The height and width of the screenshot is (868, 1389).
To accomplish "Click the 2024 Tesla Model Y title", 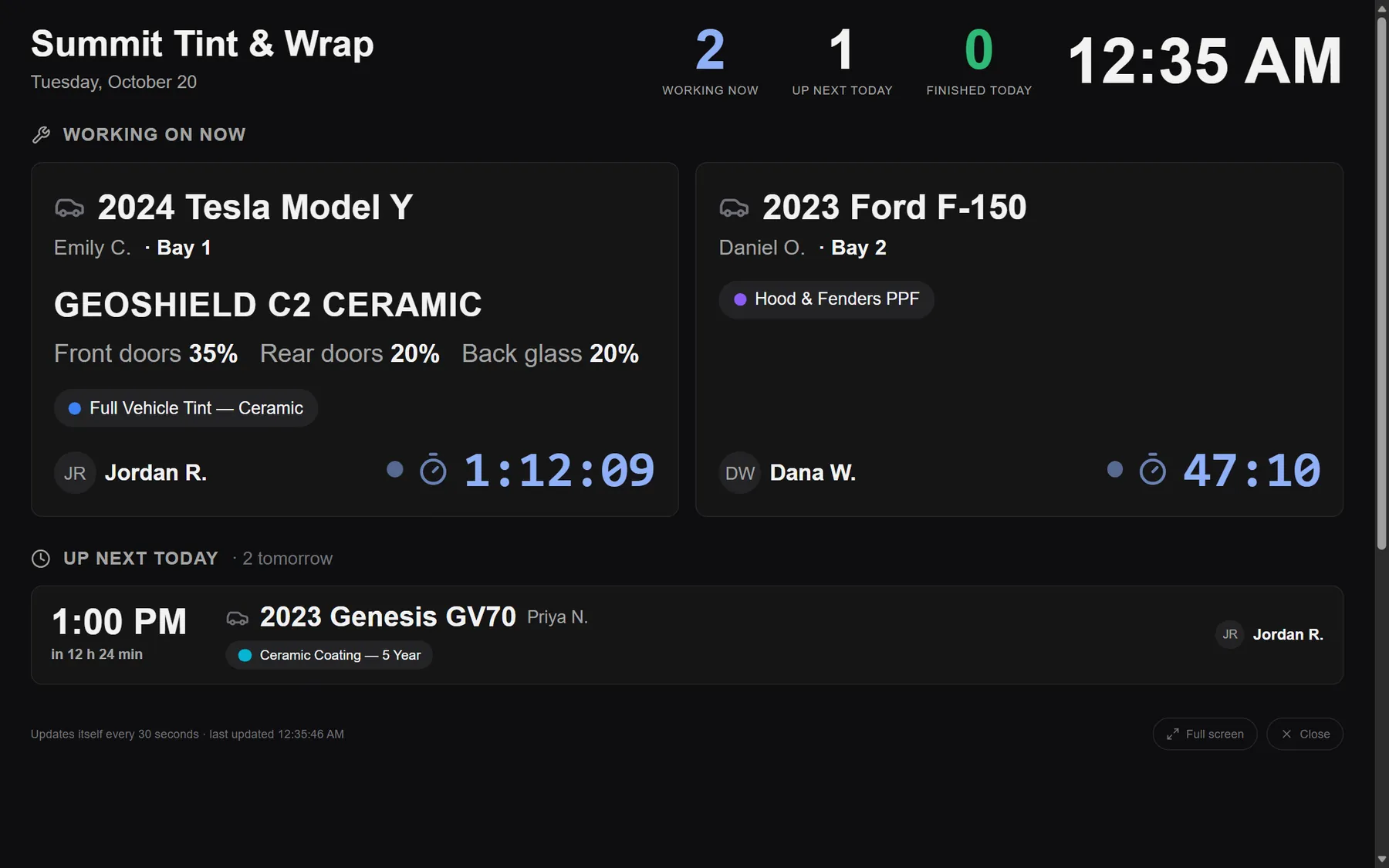I will point(255,208).
